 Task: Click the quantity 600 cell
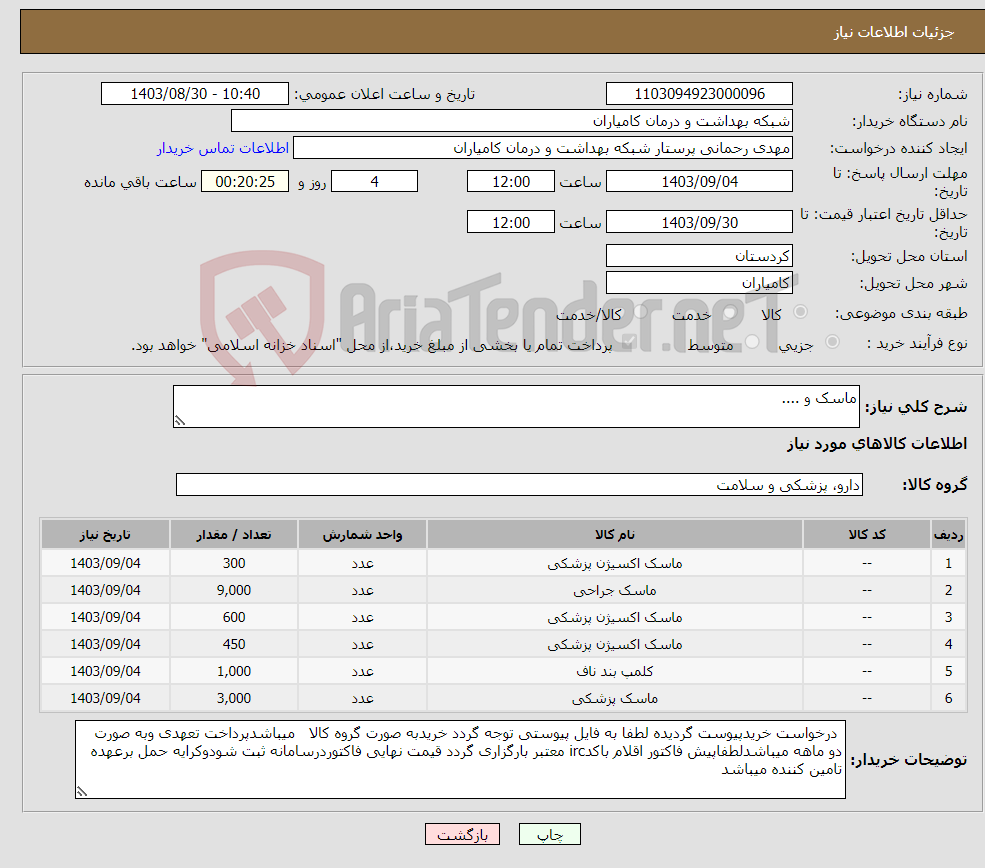[x=234, y=617]
